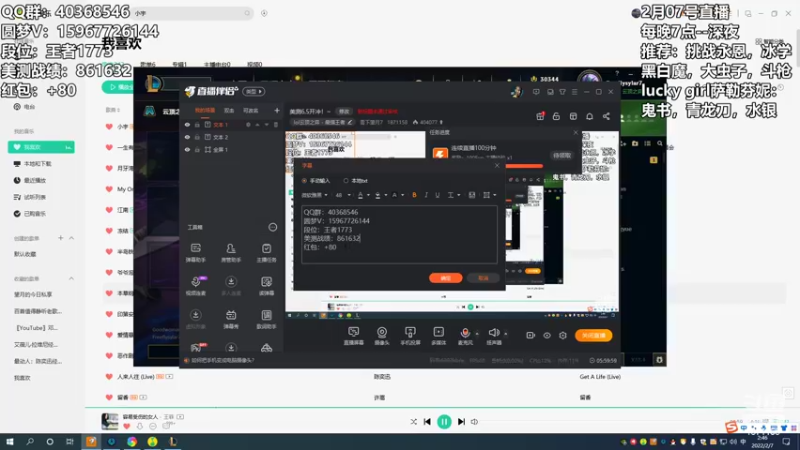Open the font size 48 dropdown
800x450 pixels.
343,195
